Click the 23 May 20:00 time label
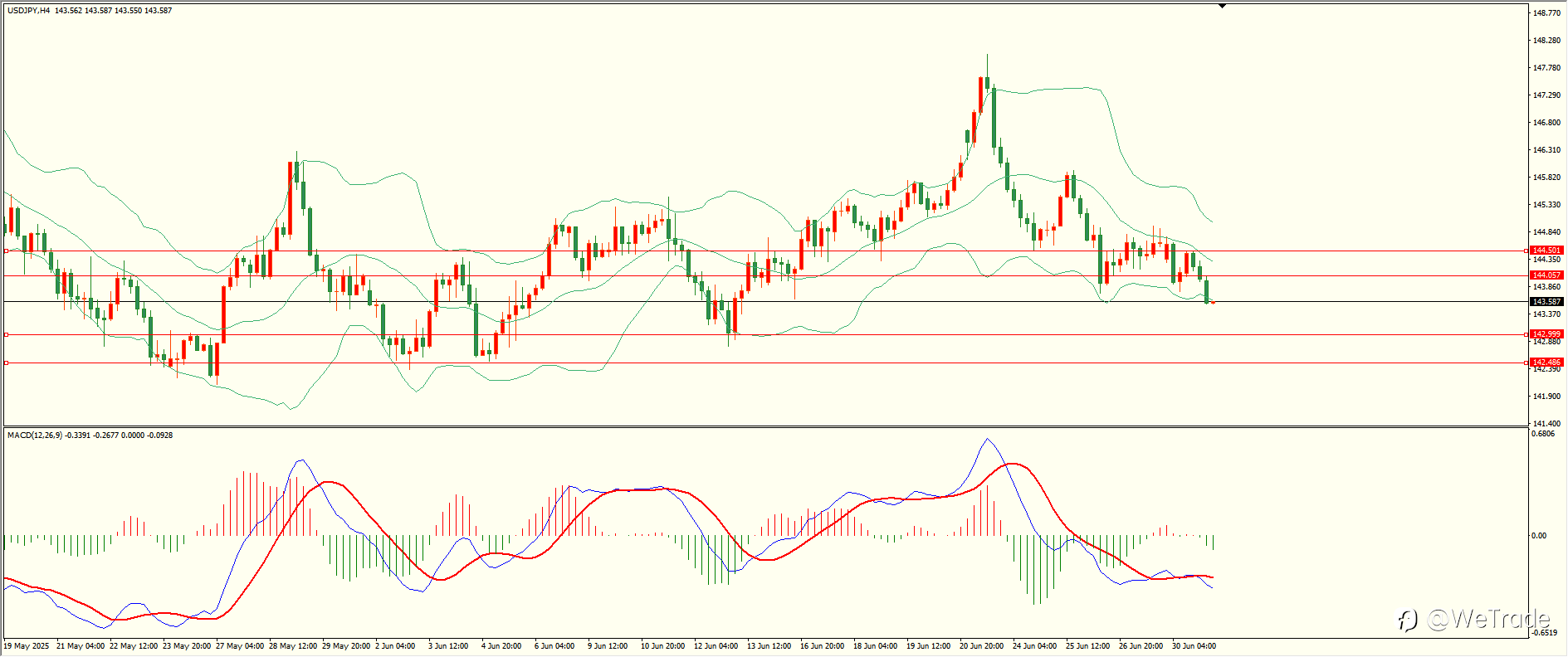 coord(187,646)
